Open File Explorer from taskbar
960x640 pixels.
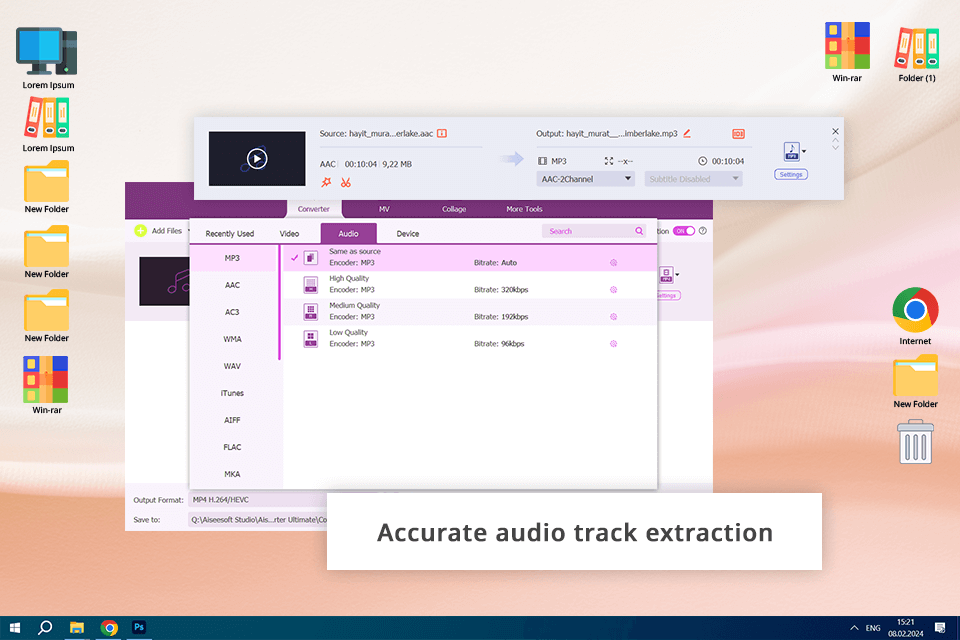click(x=77, y=628)
